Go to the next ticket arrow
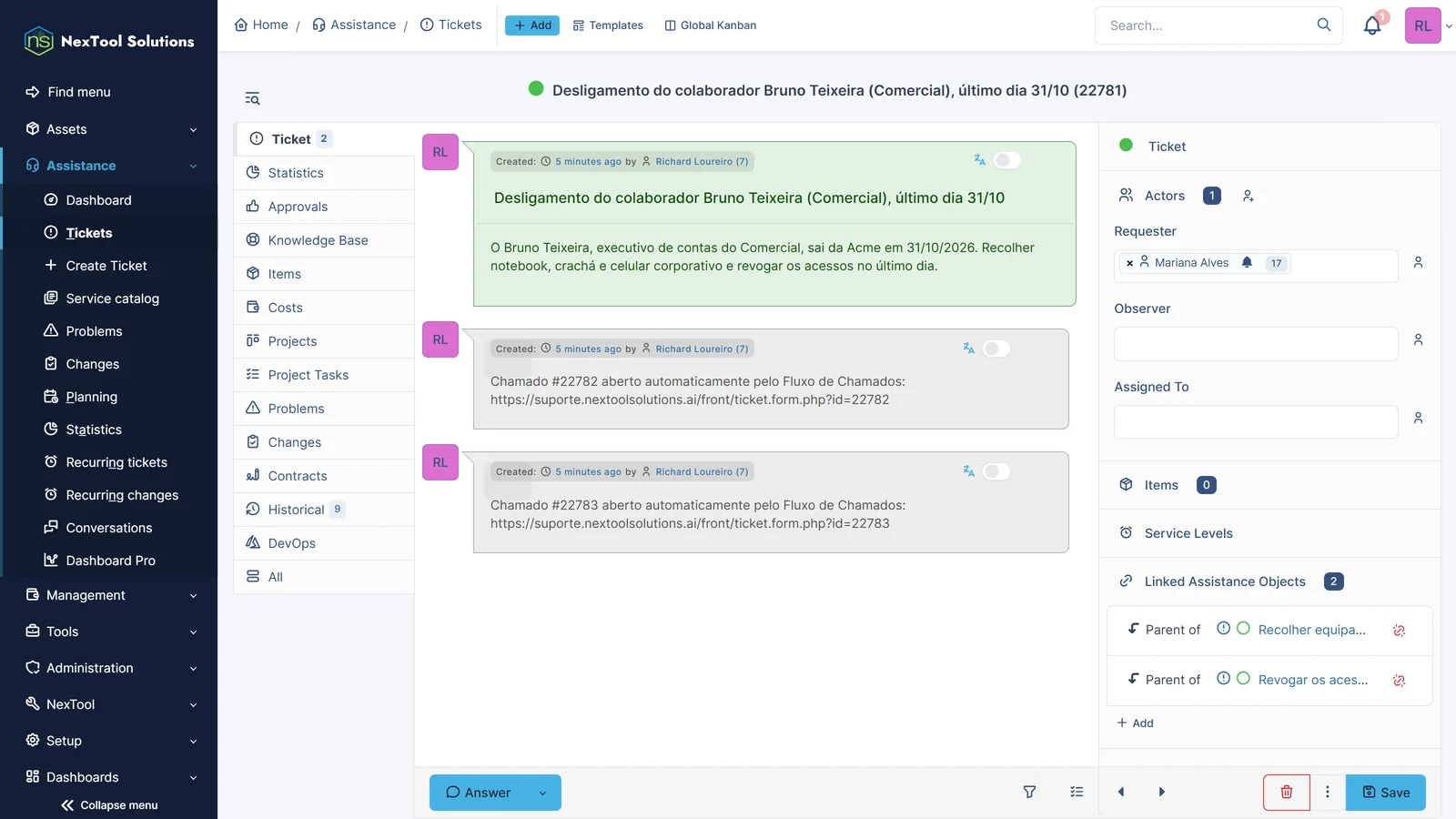Viewport: 1456px width, 819px height. (x=1162, y=793)
